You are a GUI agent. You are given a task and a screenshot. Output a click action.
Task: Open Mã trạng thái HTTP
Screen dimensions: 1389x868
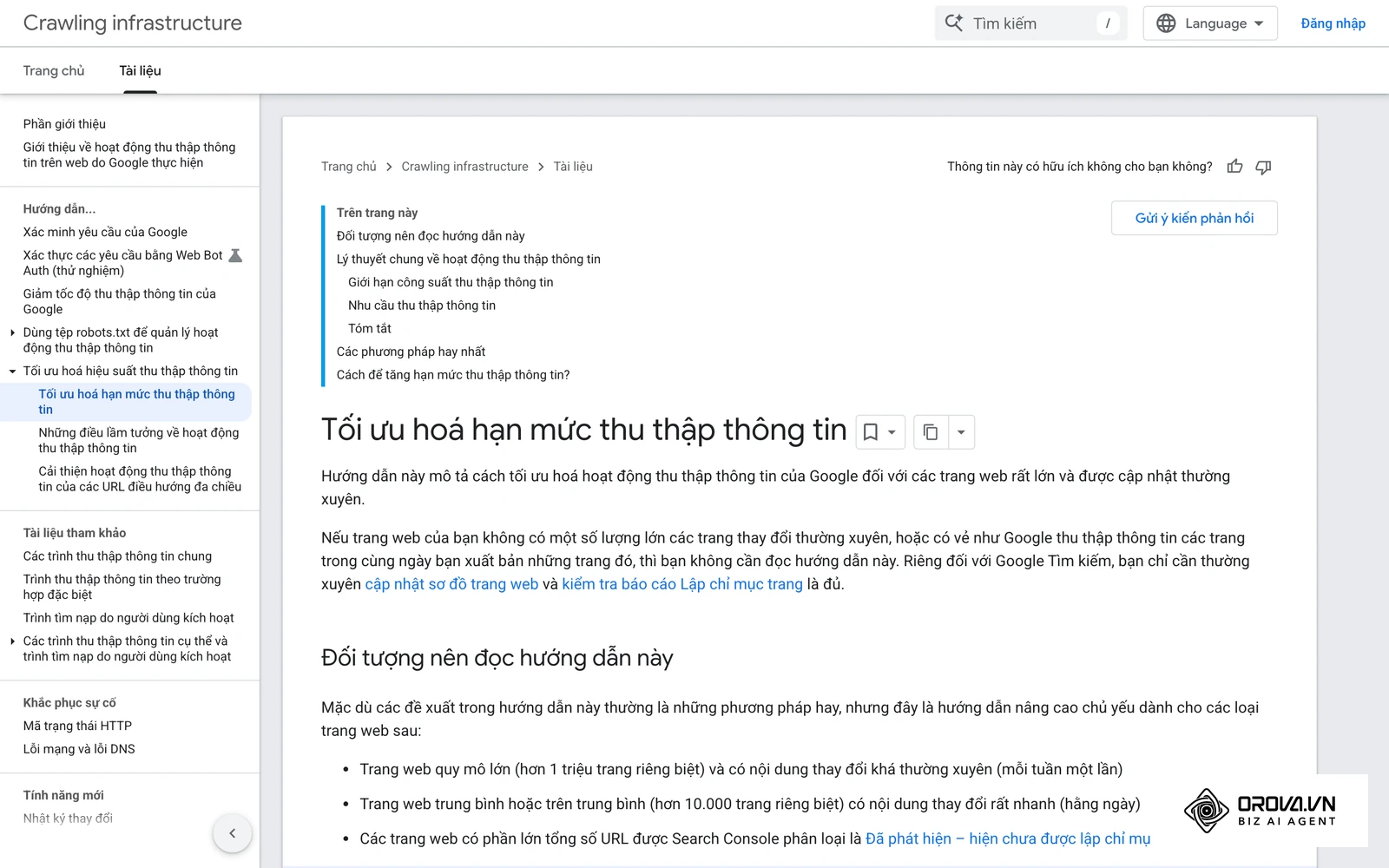(x=77, y=727)
